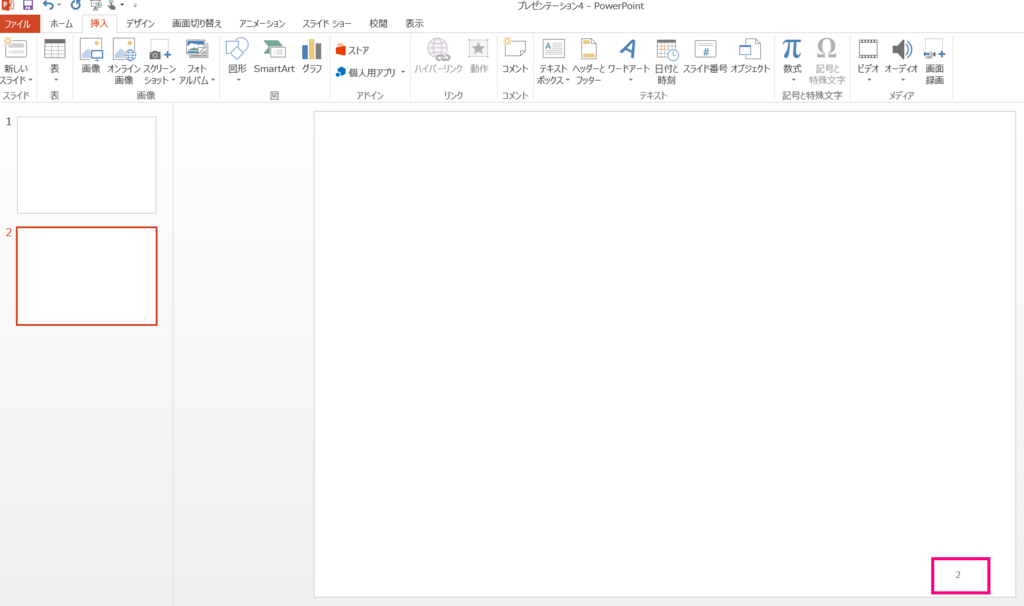
Task: Switch to the Design (デザイン) tab
Action: click(x=140, y=24)
